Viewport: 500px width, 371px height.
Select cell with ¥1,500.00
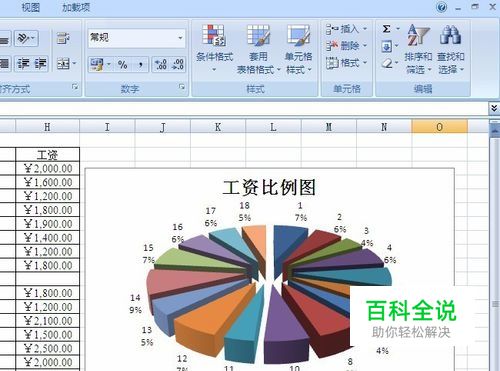coord(47,334)
